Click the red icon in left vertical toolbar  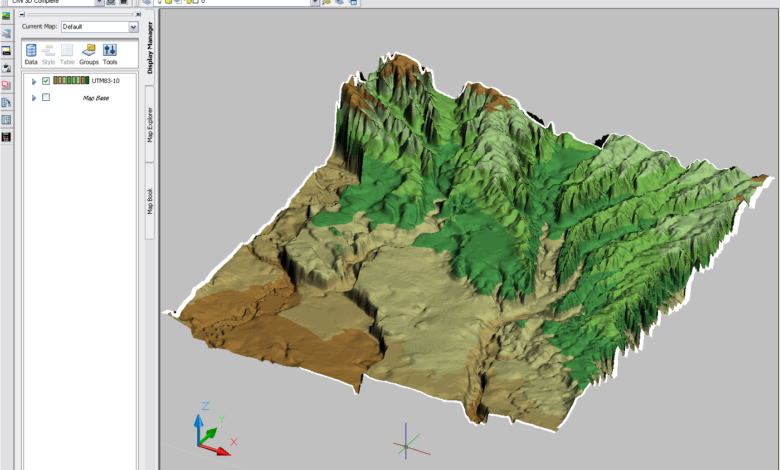pyautogui.click(x=6, y=85)
